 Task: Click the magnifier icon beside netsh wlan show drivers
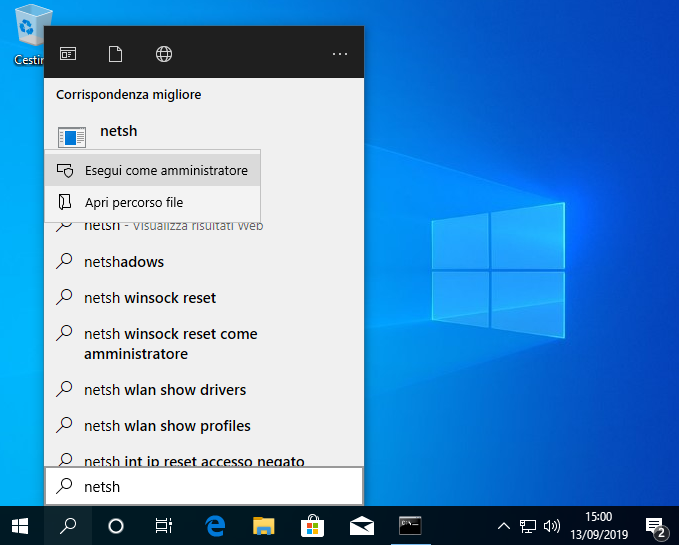[x=64, y=389]
